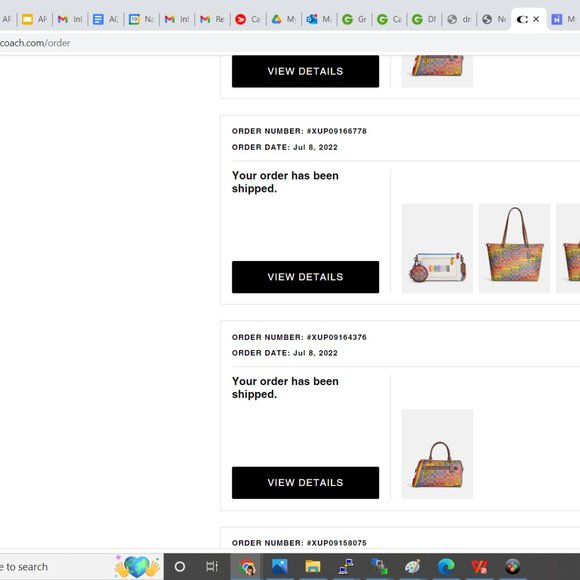Viewport: 580px width, 580px height.
Task: Open the satchel thumbnail in the topmost order
Action: 437,71
